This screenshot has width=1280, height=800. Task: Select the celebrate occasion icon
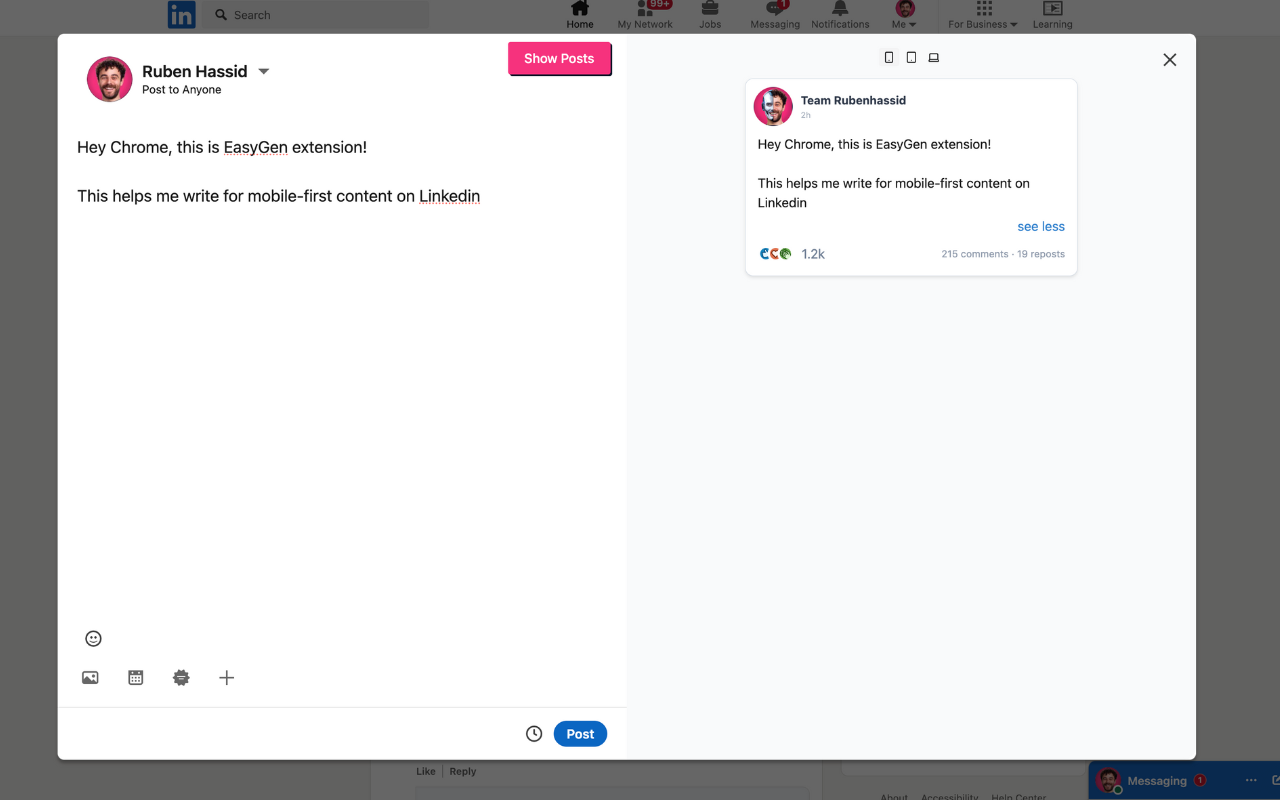[x=181, y=677]
